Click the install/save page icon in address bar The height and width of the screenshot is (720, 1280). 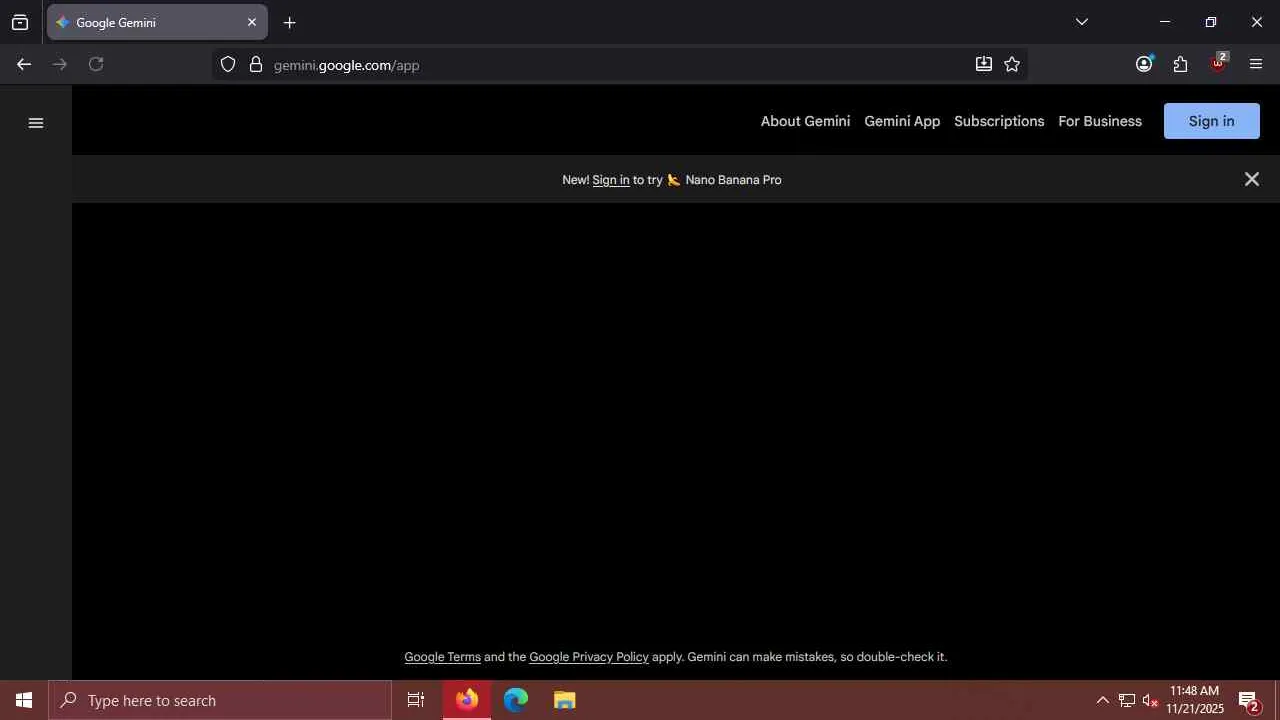(x=984, y=64)
